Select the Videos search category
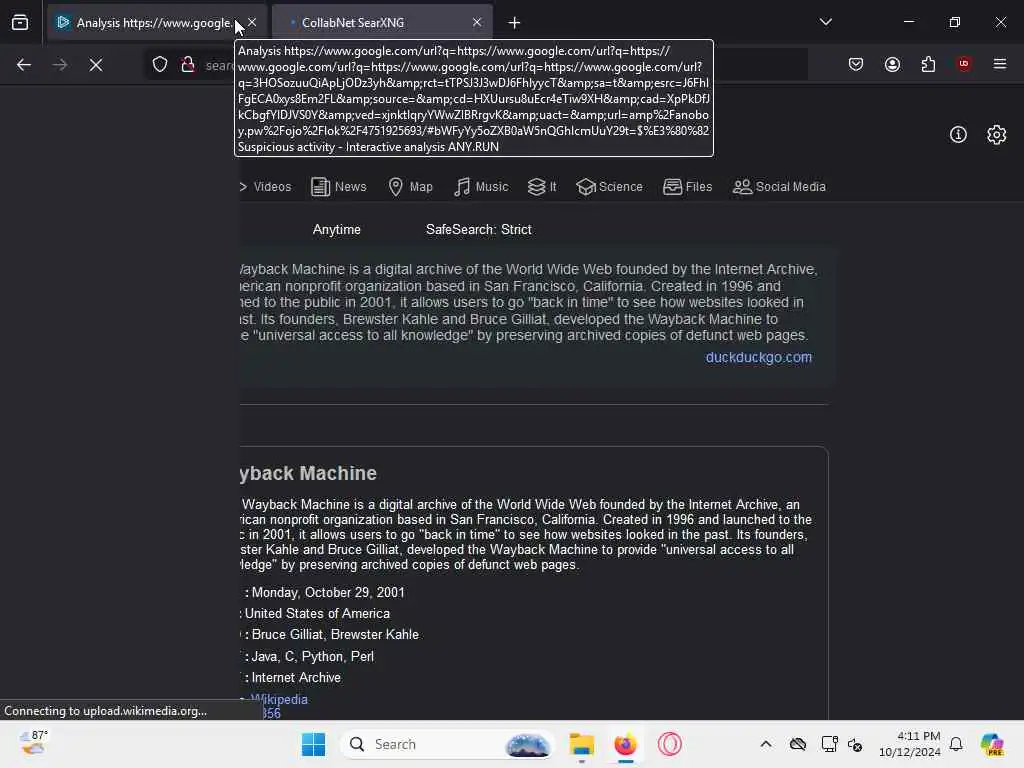The width and height of the screenshot is (1024, 768). point(266,187)
